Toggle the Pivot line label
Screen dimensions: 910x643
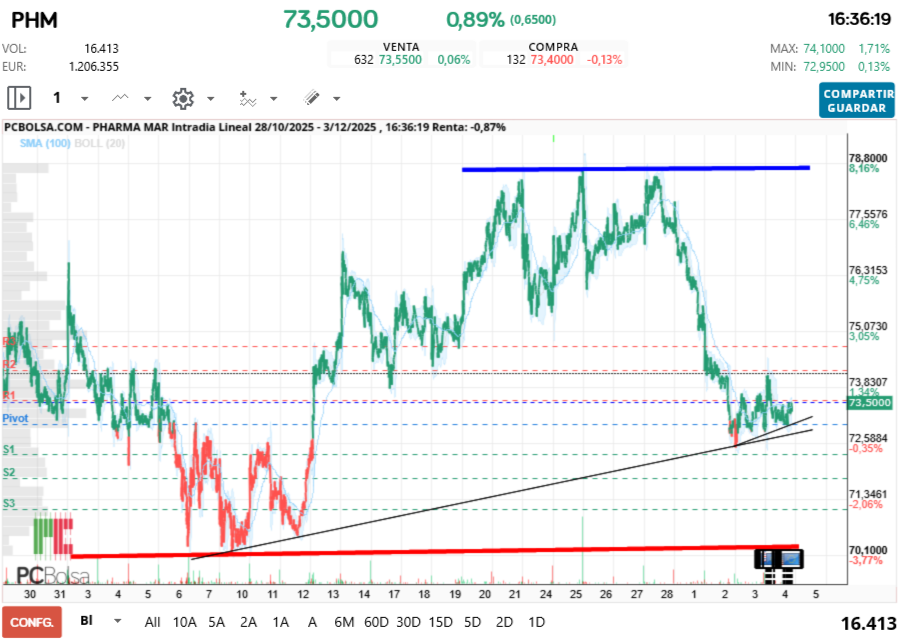coord(15,418)
